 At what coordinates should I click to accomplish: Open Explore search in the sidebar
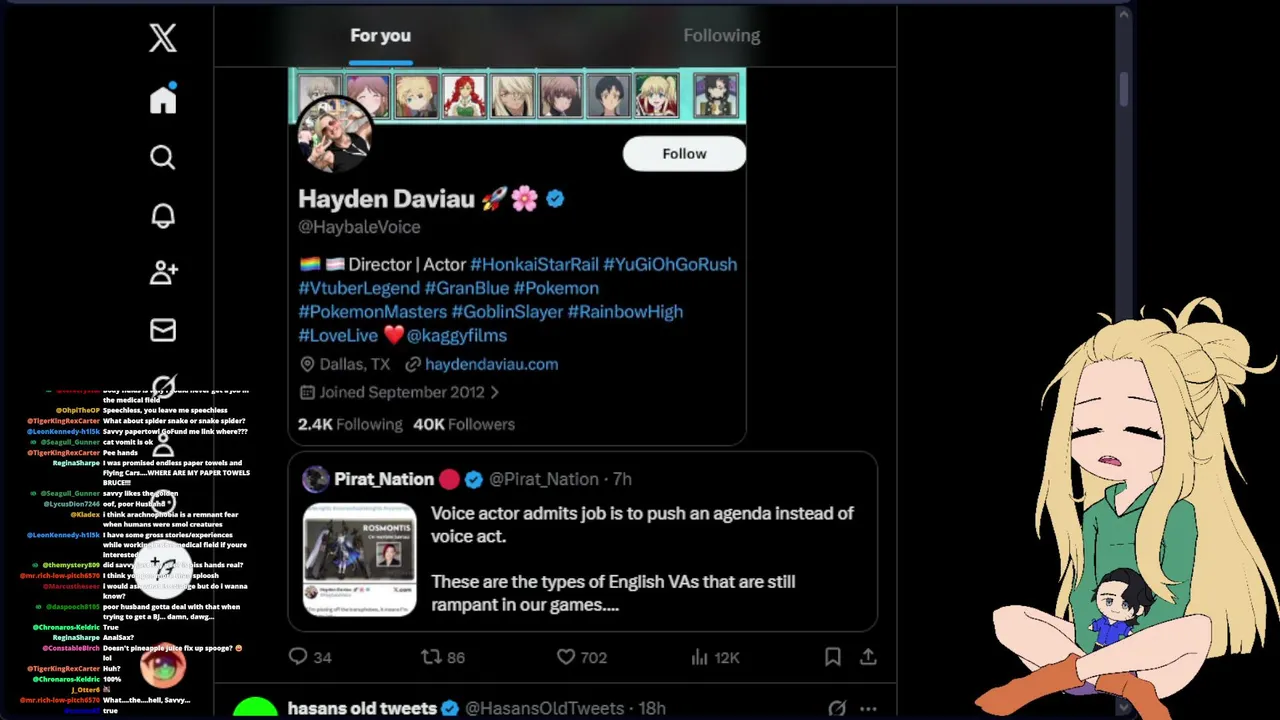[x=163, y=157]
